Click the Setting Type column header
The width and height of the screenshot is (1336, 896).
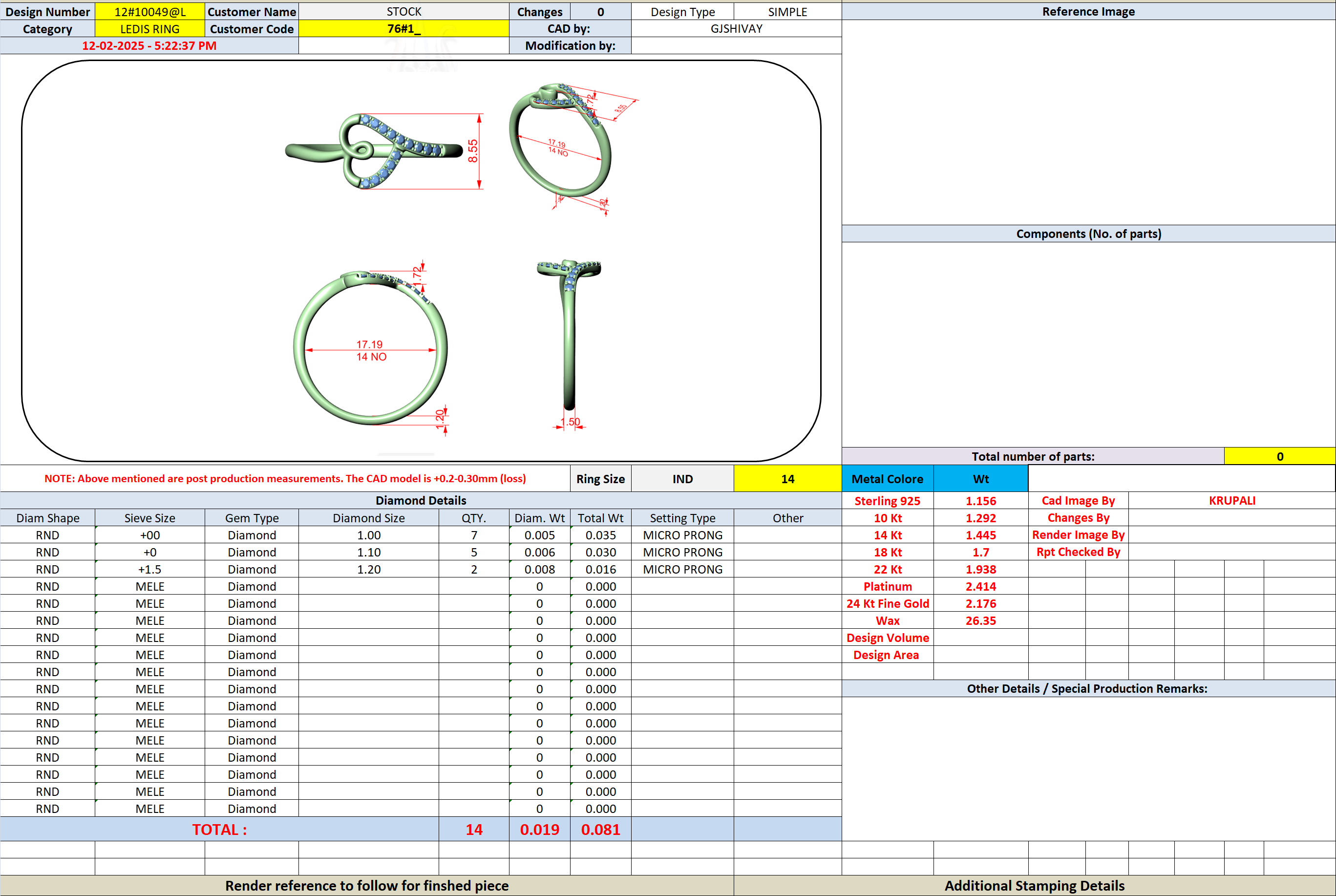(x=682, y=518)
